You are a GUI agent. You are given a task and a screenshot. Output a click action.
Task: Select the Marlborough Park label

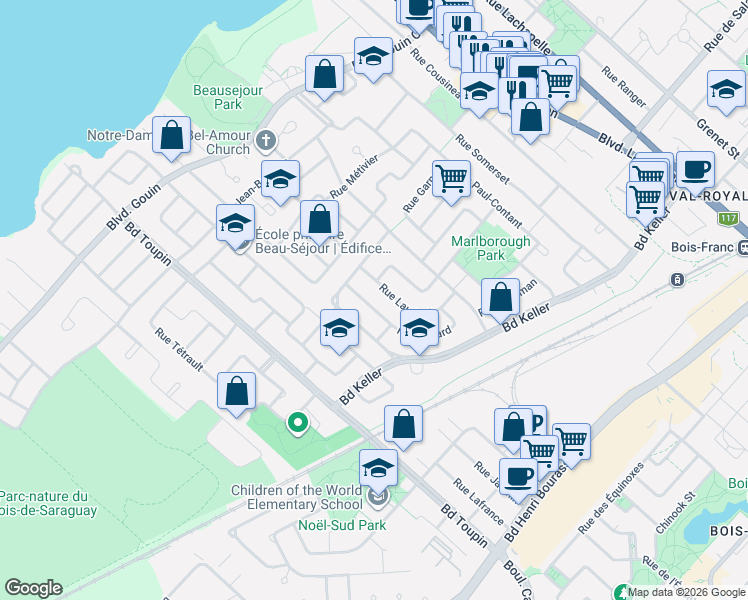tap(491, 248)
